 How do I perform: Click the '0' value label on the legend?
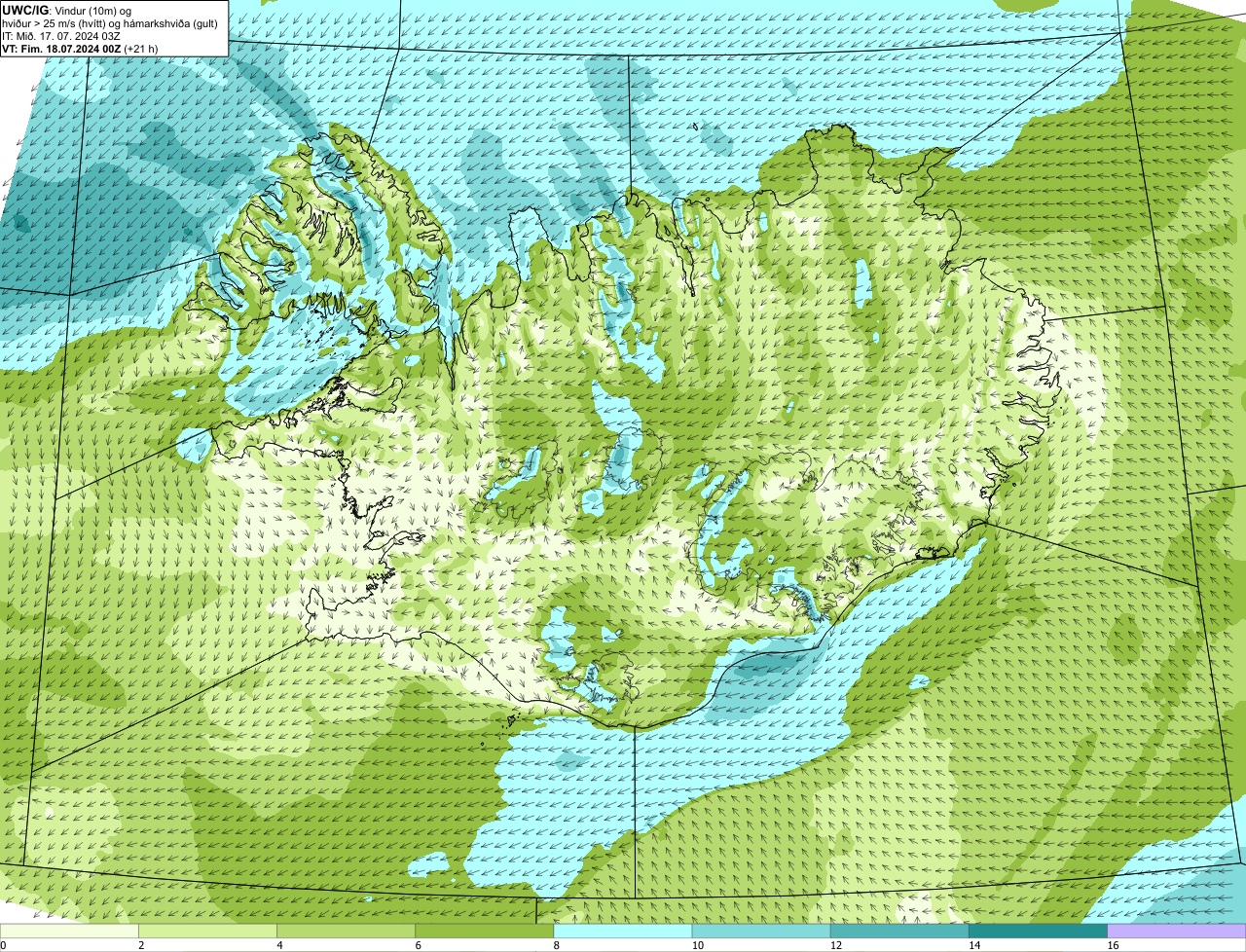tap(4, 945)
